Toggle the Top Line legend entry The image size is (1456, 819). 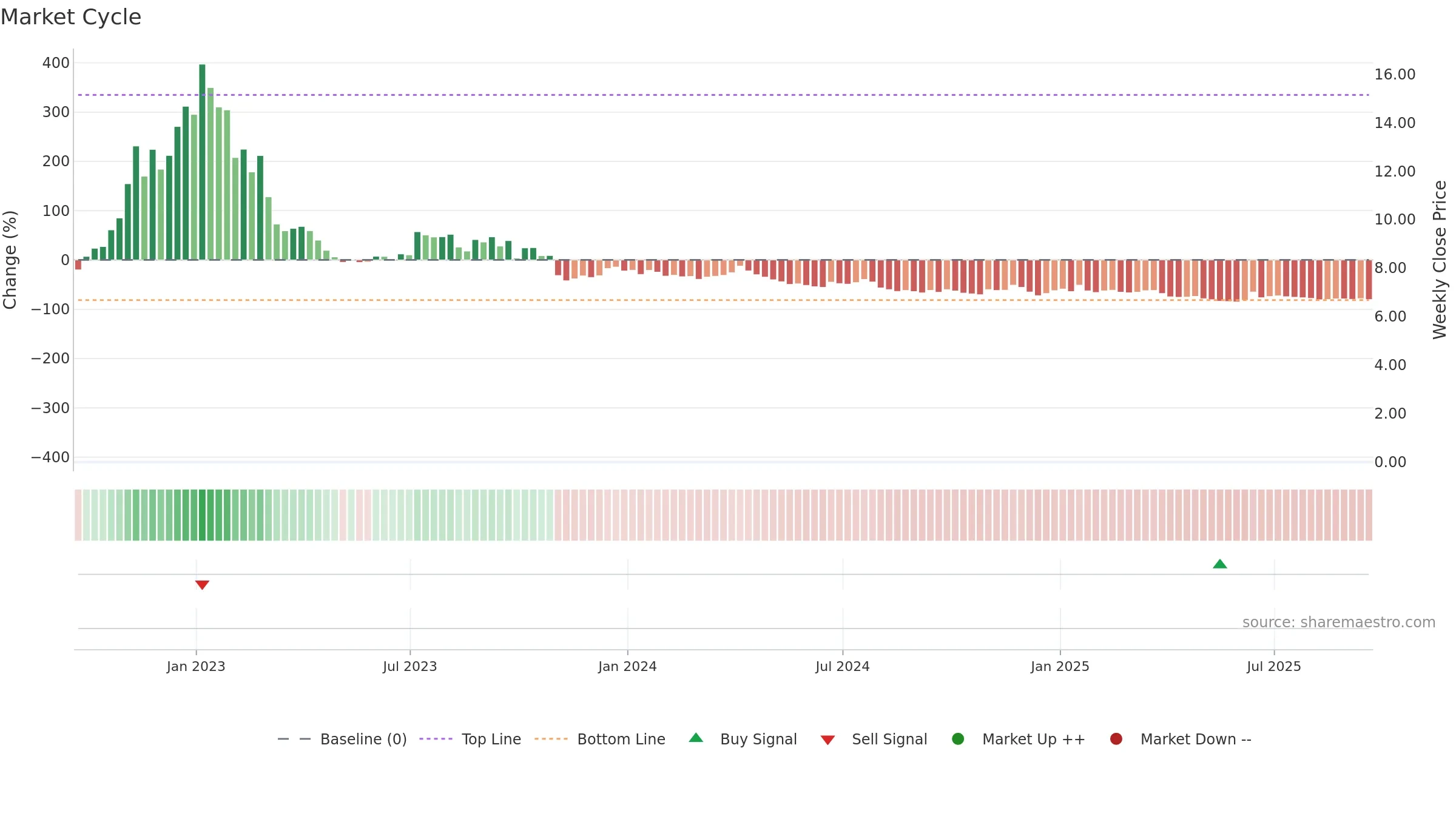tap(470, 739)
